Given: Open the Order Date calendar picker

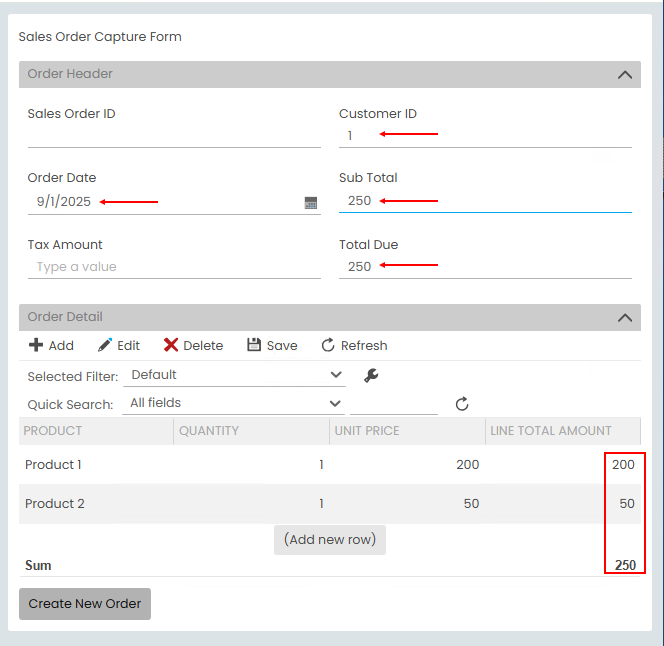Looking at the screenshot, I should click(x=311, y=202).
